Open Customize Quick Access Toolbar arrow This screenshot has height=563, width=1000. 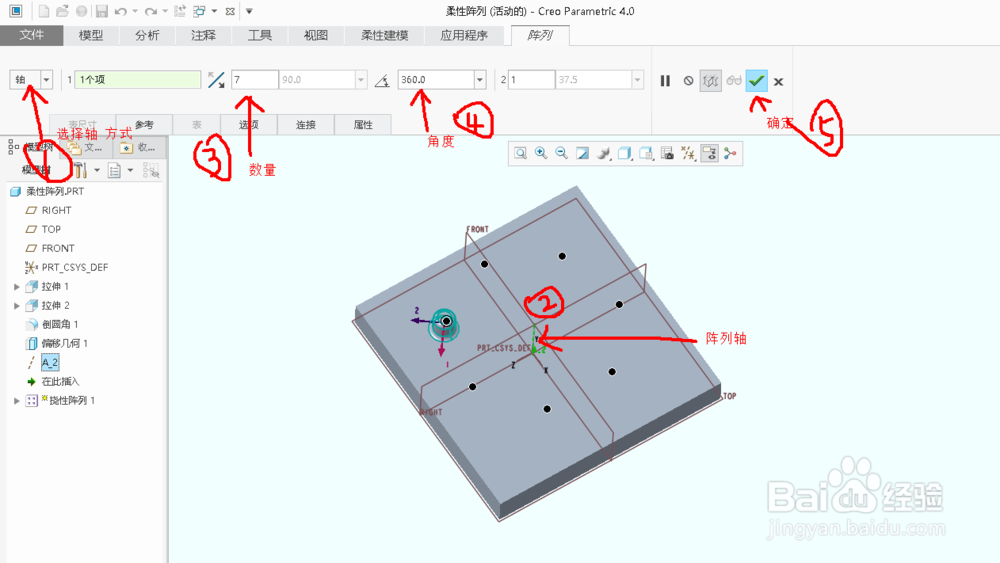pyautogui.click(x=249, y=11)
